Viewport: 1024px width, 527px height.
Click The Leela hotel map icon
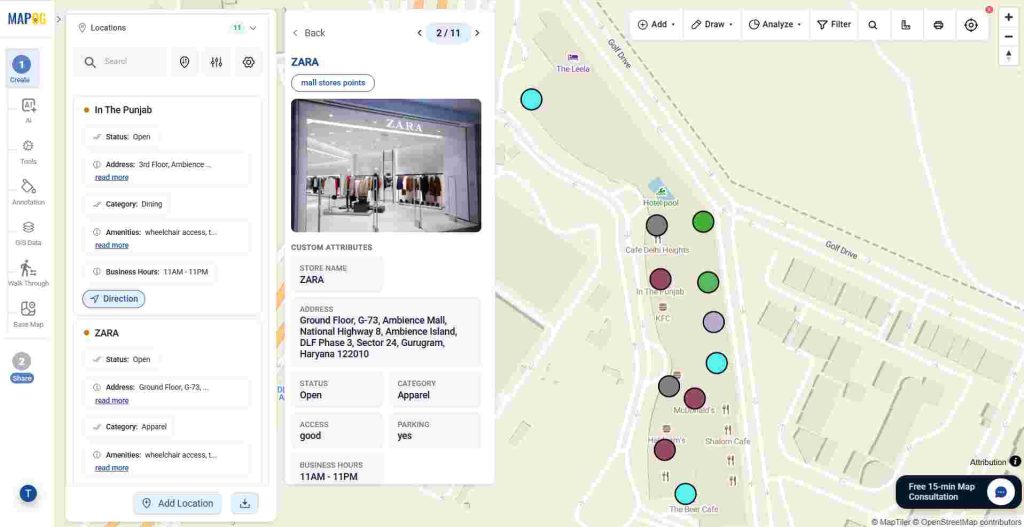tap(573, 57)
